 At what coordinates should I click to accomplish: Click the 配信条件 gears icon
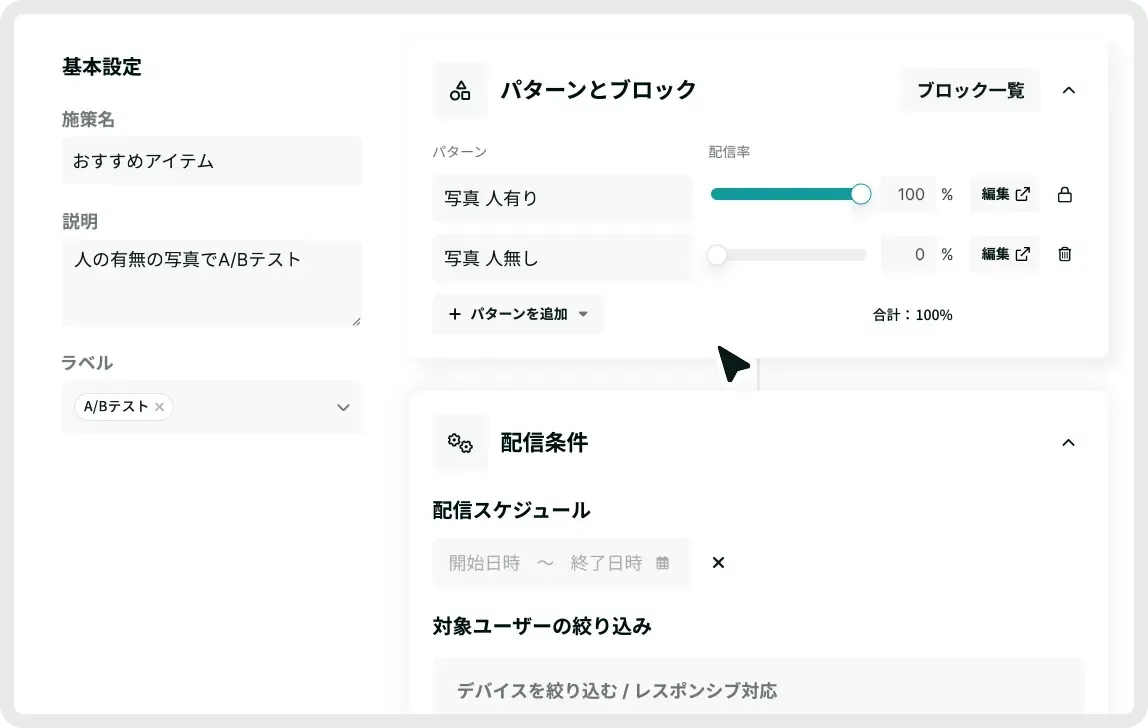coord(460,443)
